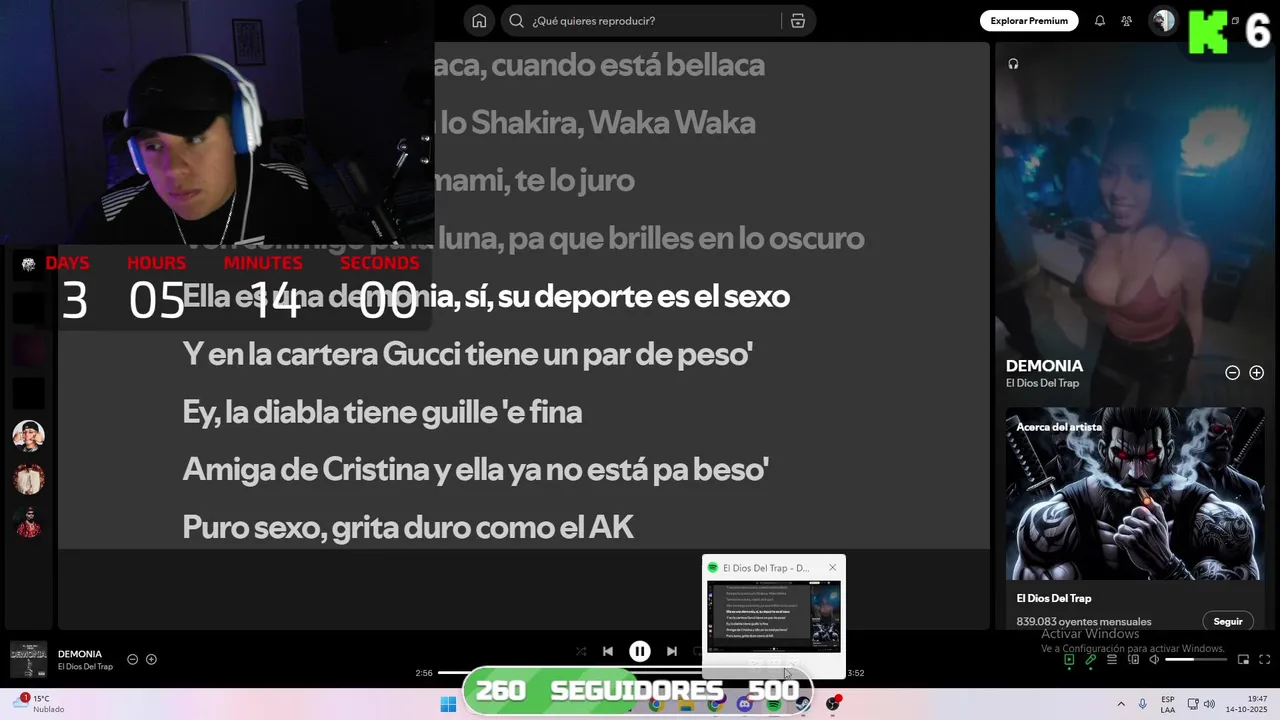Click Explorar Premium button
The height and width of the screenshot is (720, 1280).
pyautogui.click(x=1028, y=21)
